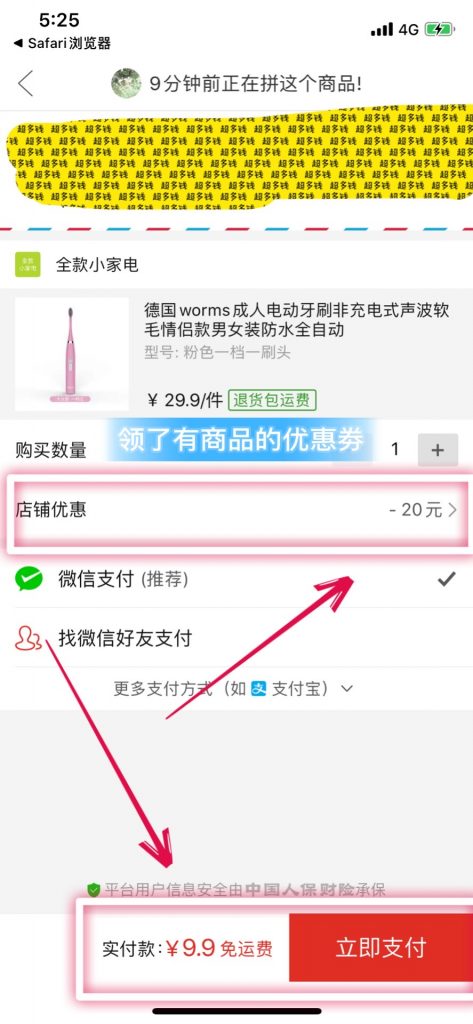Toggle the 微信支付 checkmark
This screenshot has width=473, height=1024.
tap(447, 579)
